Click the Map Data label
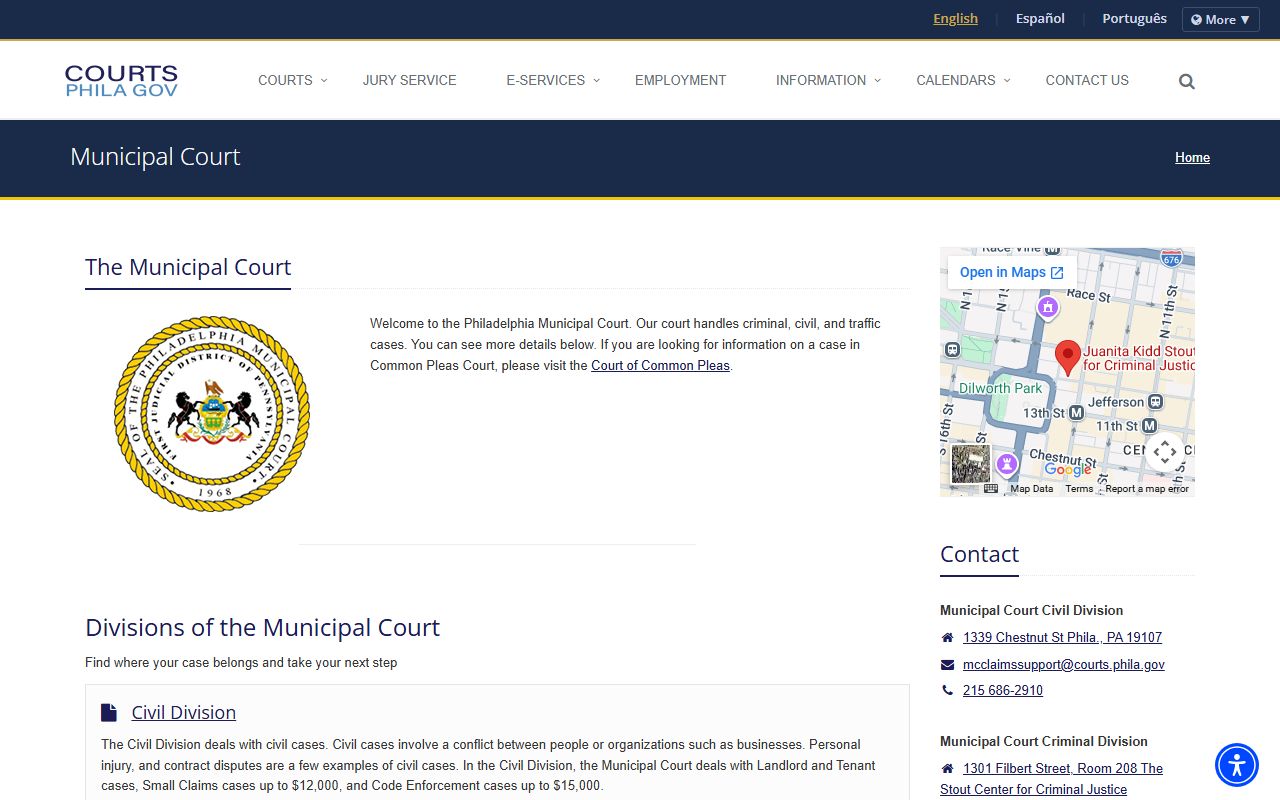This screenshot has width=1280, height=800. [x=1031, y=489]
